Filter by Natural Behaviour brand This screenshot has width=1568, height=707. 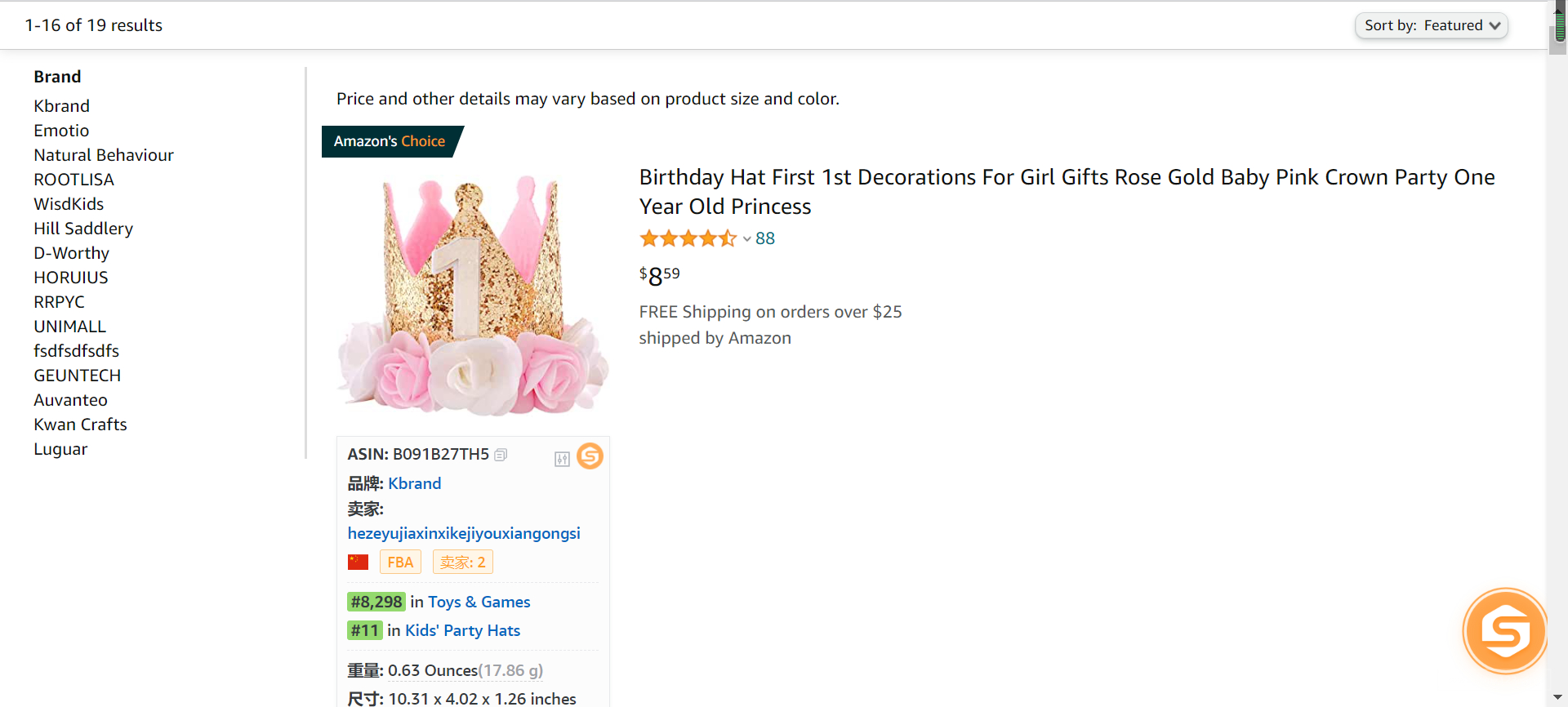[104, 155]
